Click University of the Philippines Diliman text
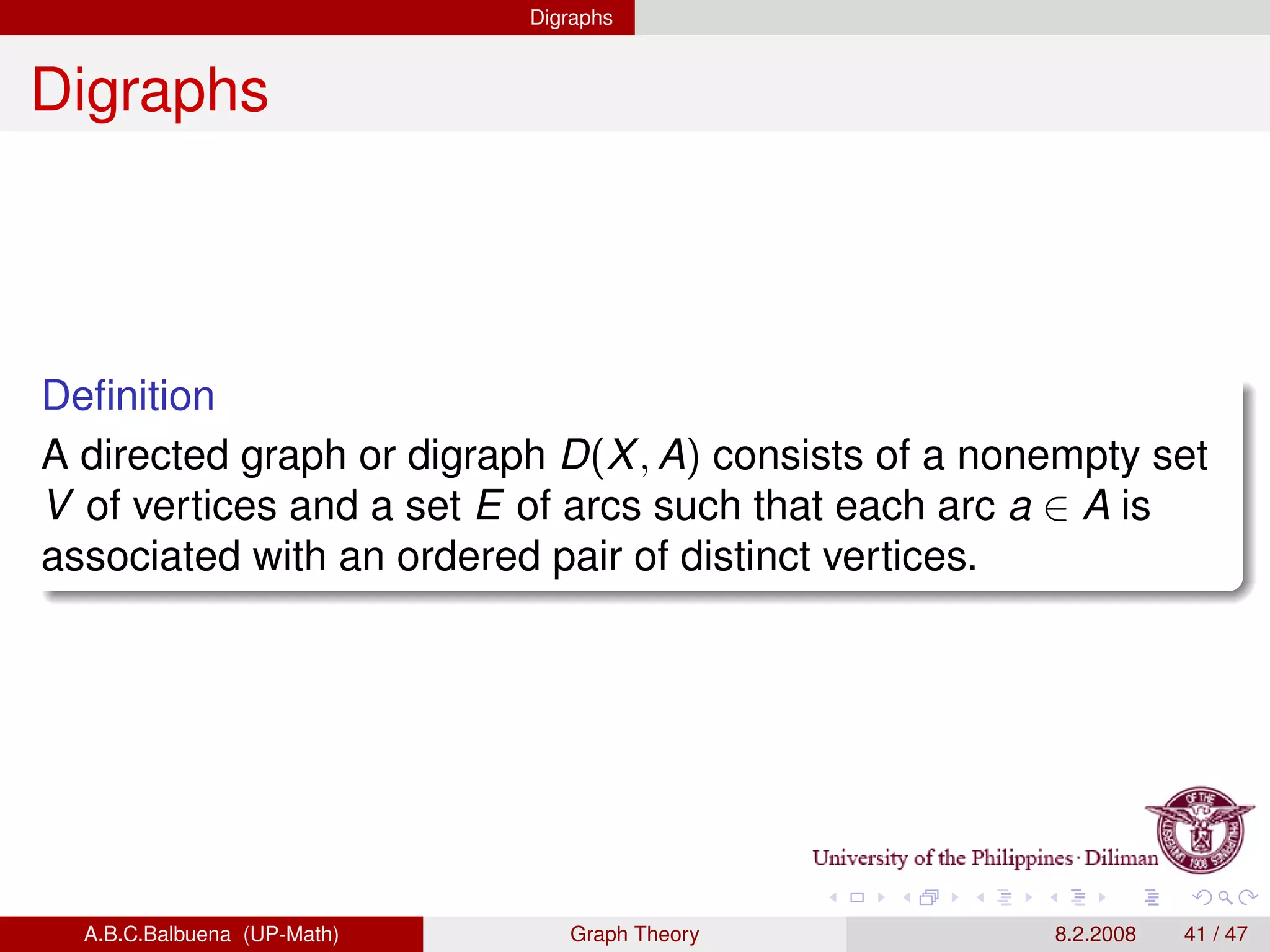This screenshot has height=952, width=1270. [985, 858]
